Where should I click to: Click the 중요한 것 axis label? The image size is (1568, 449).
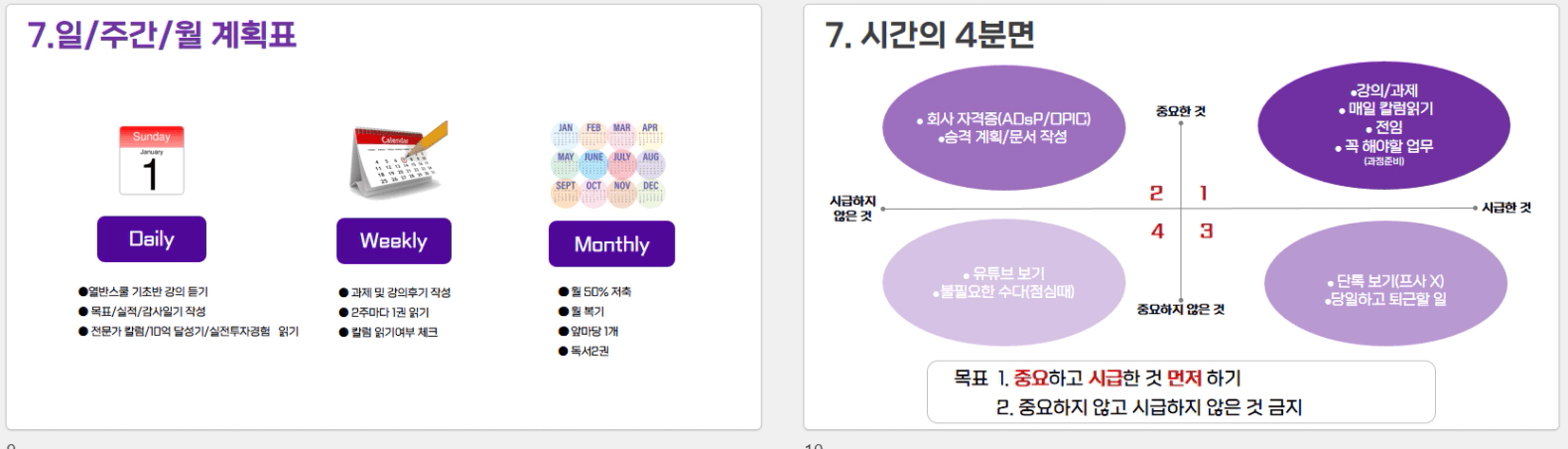(1180, 111)
